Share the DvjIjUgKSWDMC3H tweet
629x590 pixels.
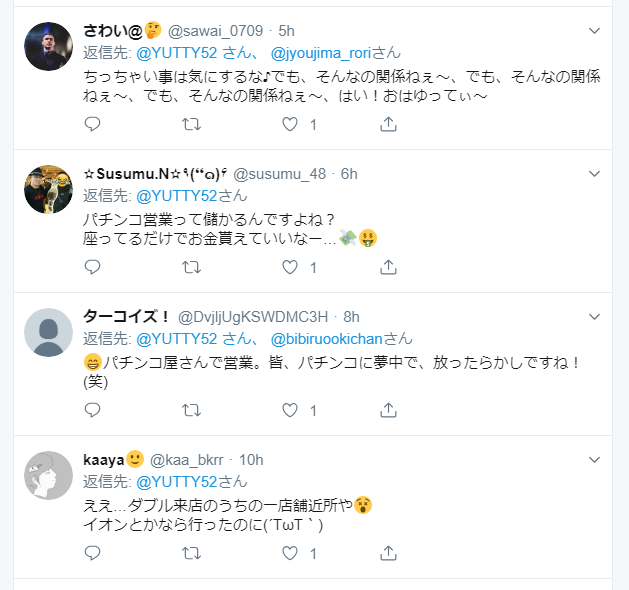(389, 410)
